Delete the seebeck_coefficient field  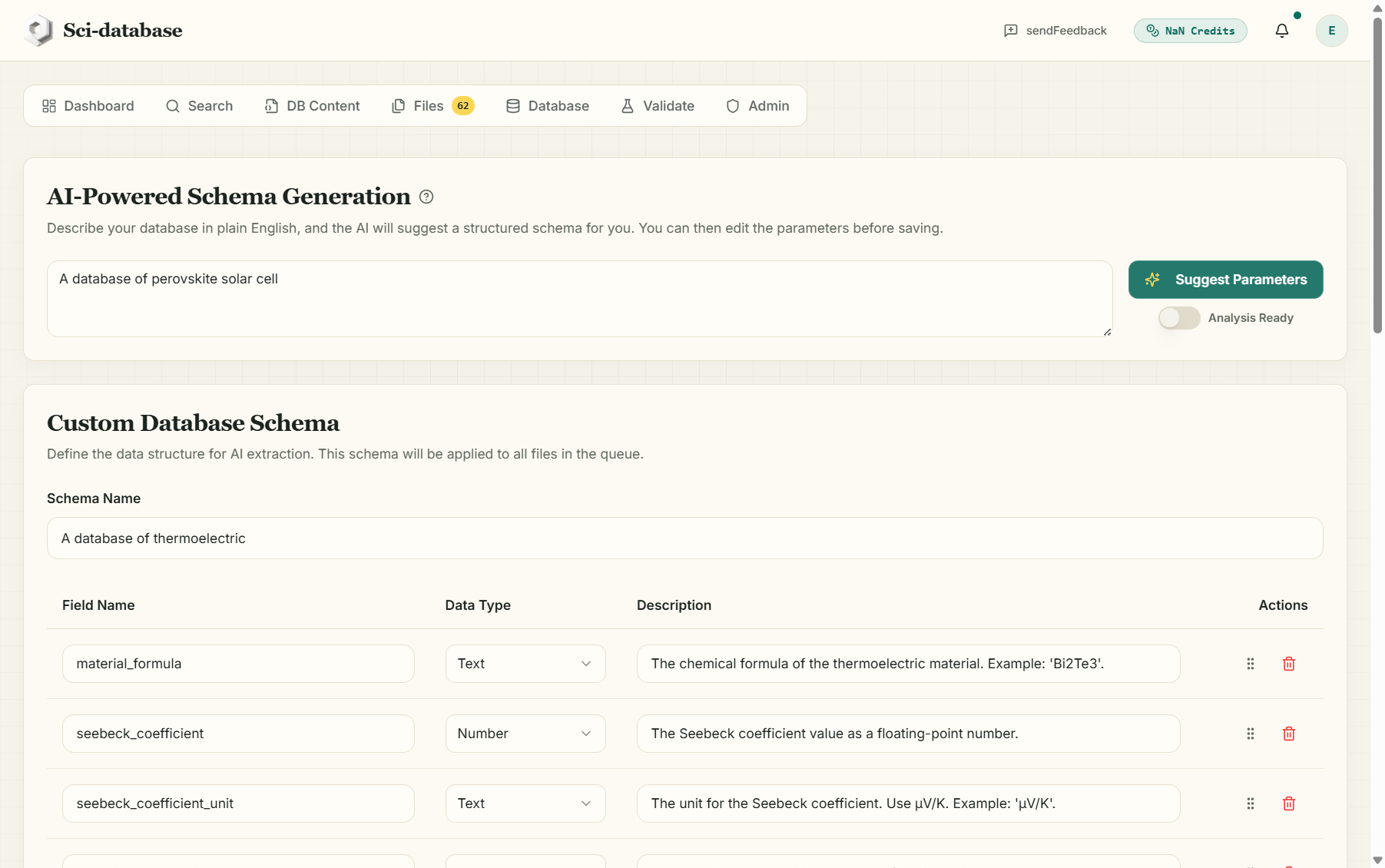point(1289,734)
